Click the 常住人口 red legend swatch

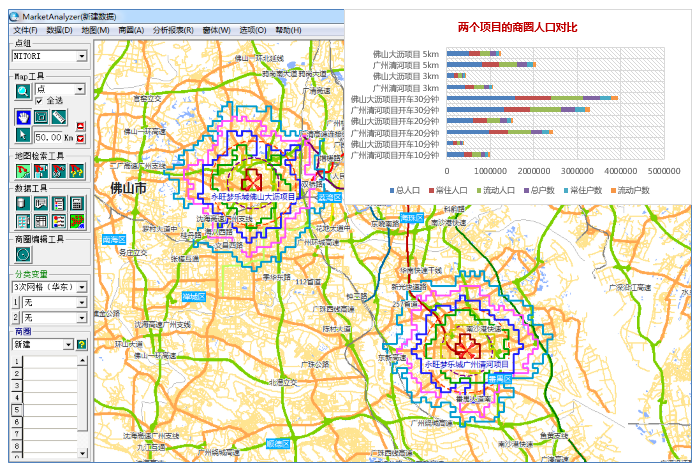[432, 190]
